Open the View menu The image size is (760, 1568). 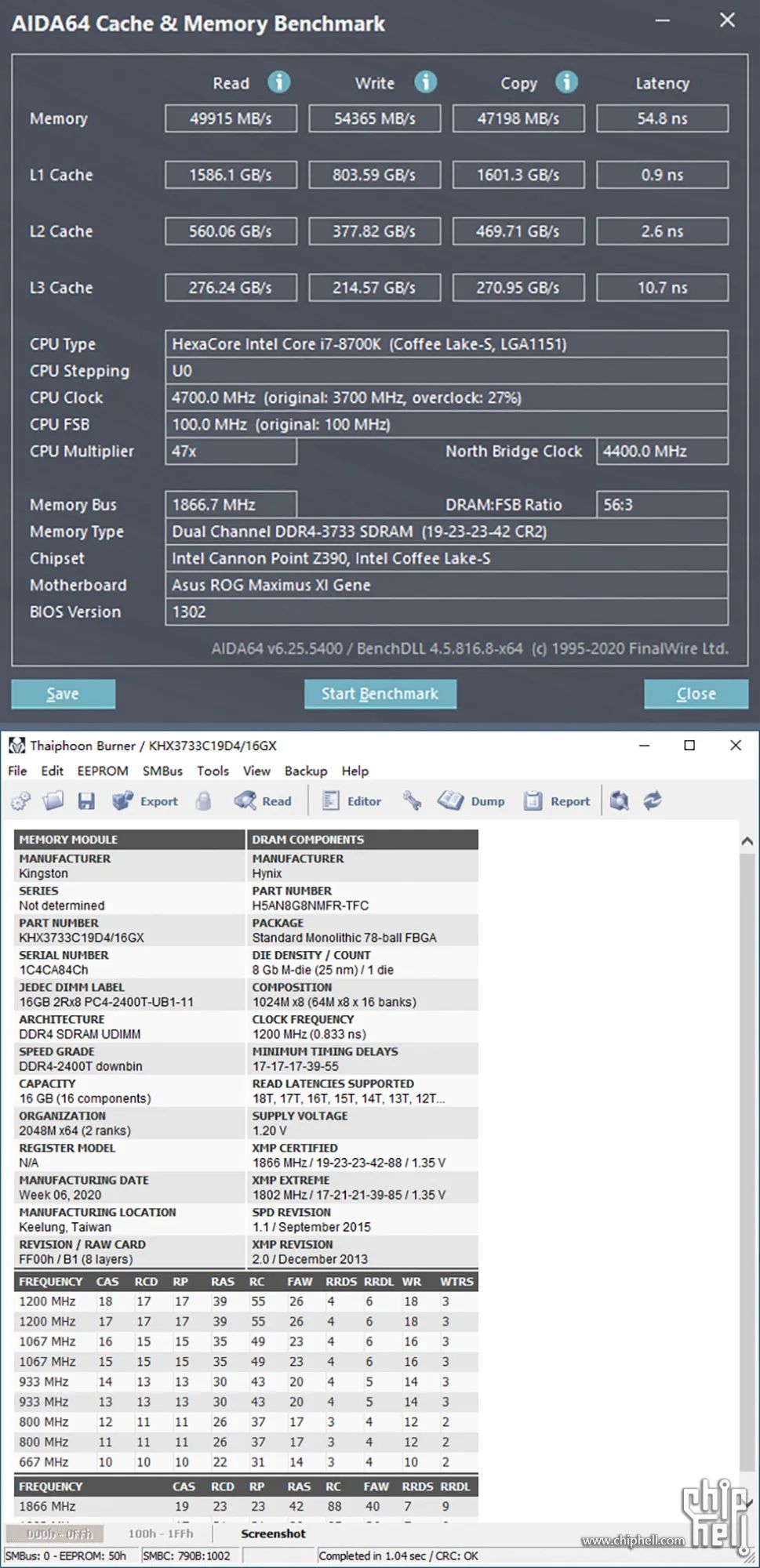coord(256,771)
